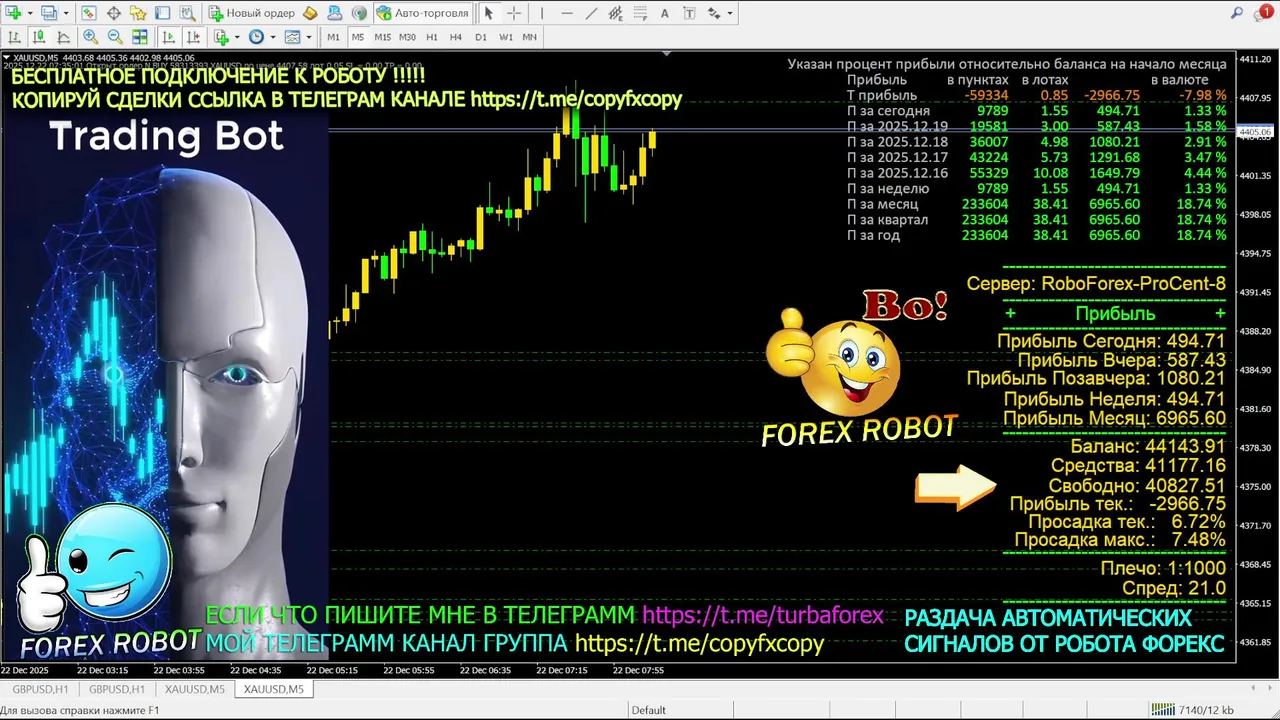Open the signals icon
The image size is (1280, 720).
pyautogui.click(x=359, y=13)
